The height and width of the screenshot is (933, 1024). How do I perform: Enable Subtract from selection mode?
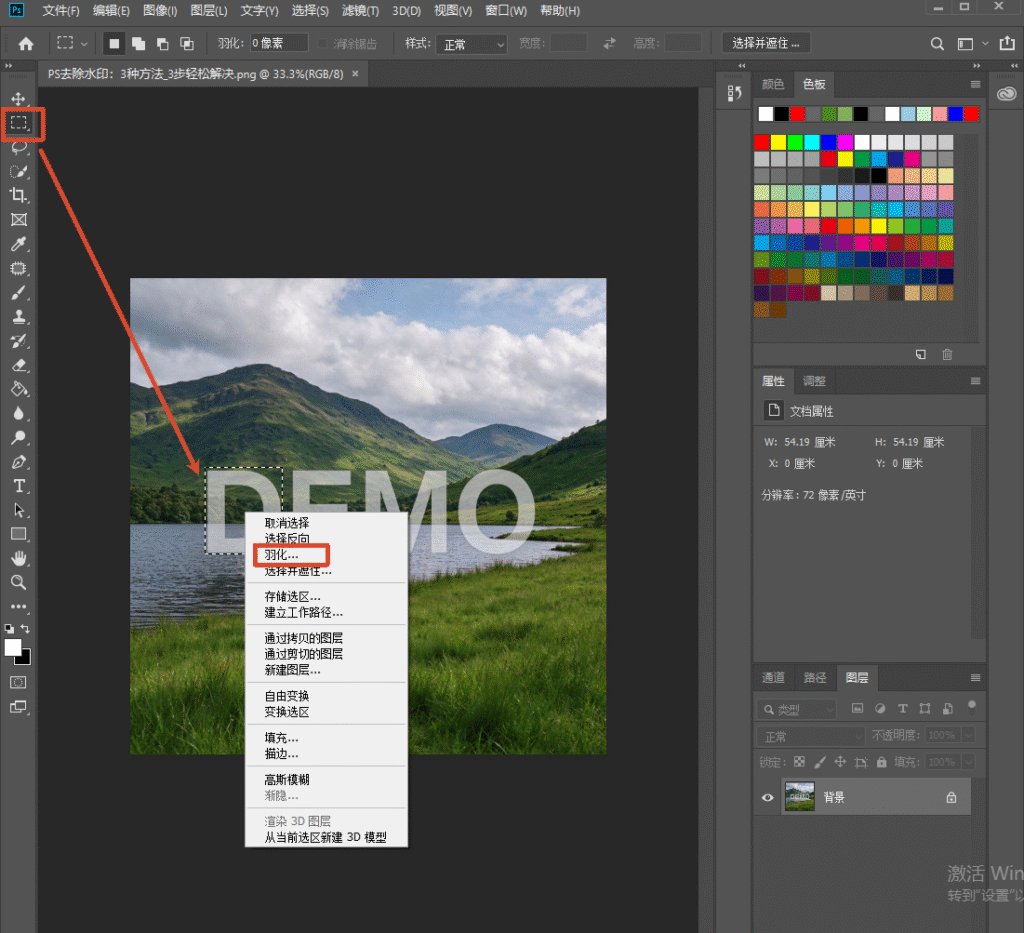click(x=163, y=44)
